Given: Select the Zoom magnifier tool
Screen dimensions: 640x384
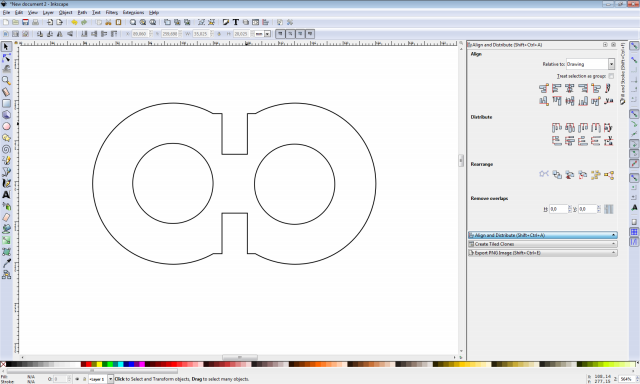Looking at the screenshot, I should [x=6, y=80].
